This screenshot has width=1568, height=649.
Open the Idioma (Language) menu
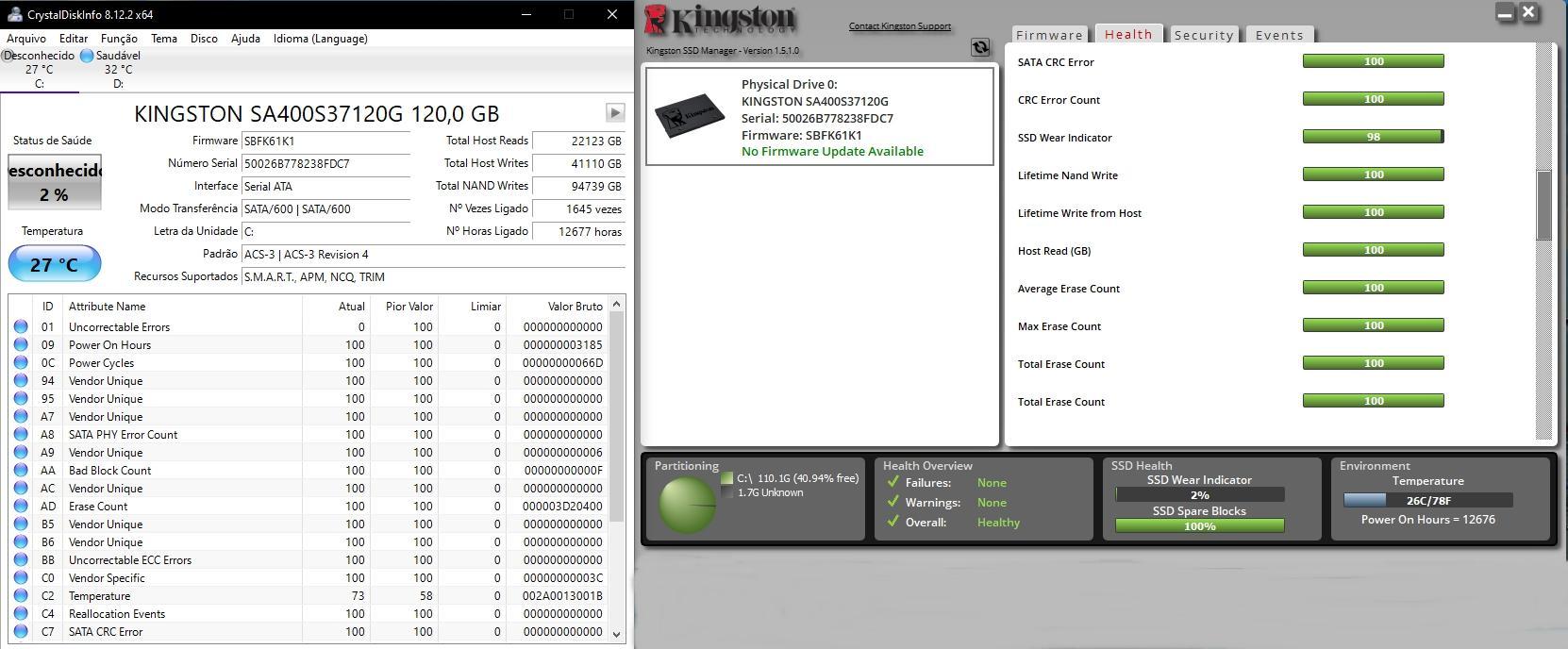click(321, 39)
